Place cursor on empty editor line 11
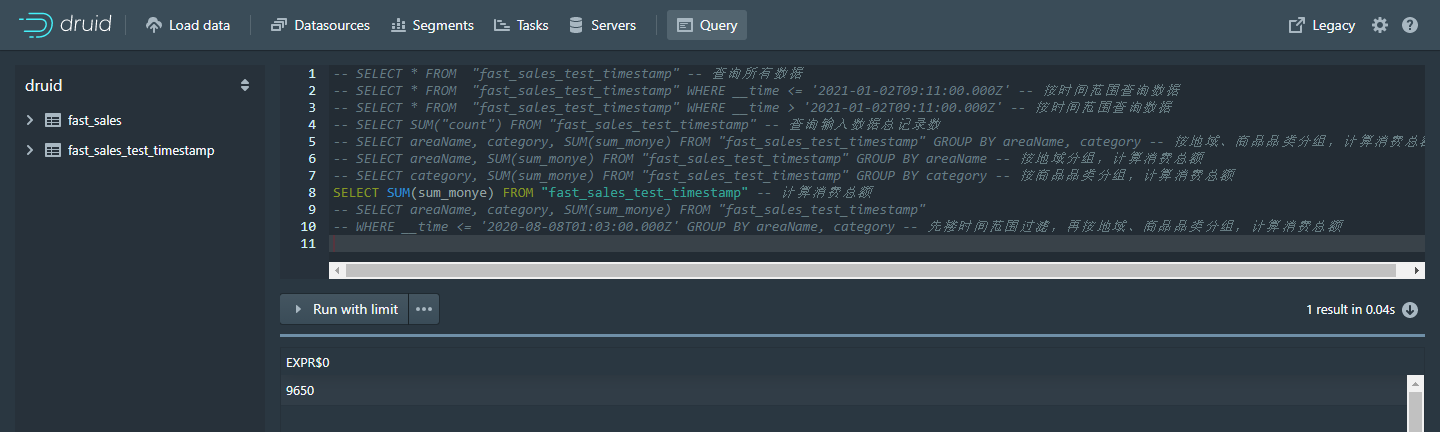Screen dimensions: 1440x432 click(876, 243)
